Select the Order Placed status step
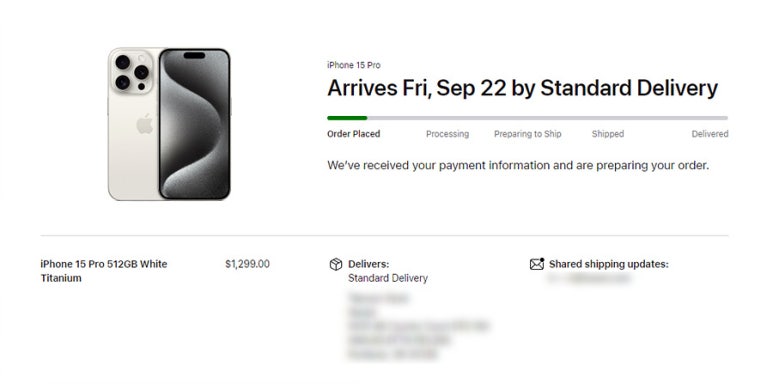The width and height of the screenshot is (773, 384). [x=353, y=134]
